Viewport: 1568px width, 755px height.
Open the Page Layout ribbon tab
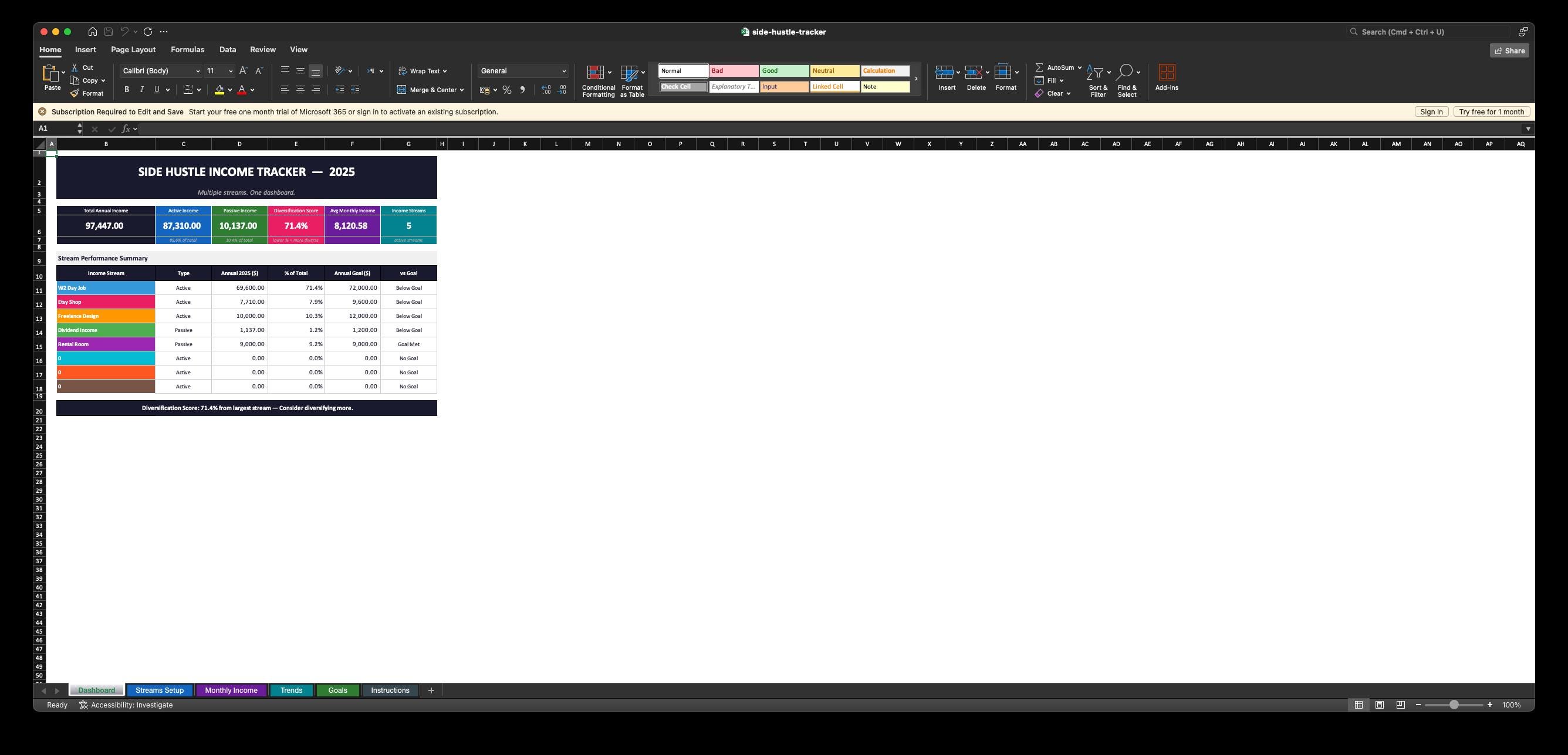click(x=133, y=49)
